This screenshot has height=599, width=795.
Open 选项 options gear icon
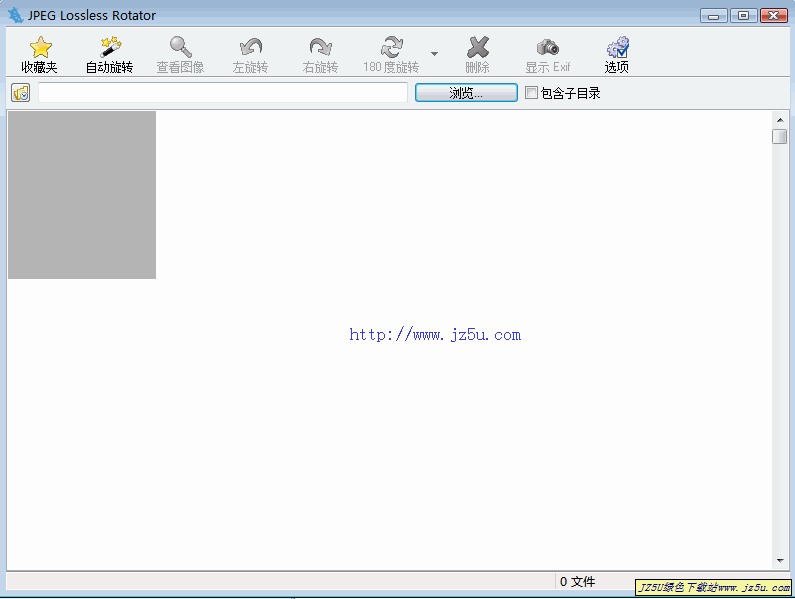tap(618, 47)
